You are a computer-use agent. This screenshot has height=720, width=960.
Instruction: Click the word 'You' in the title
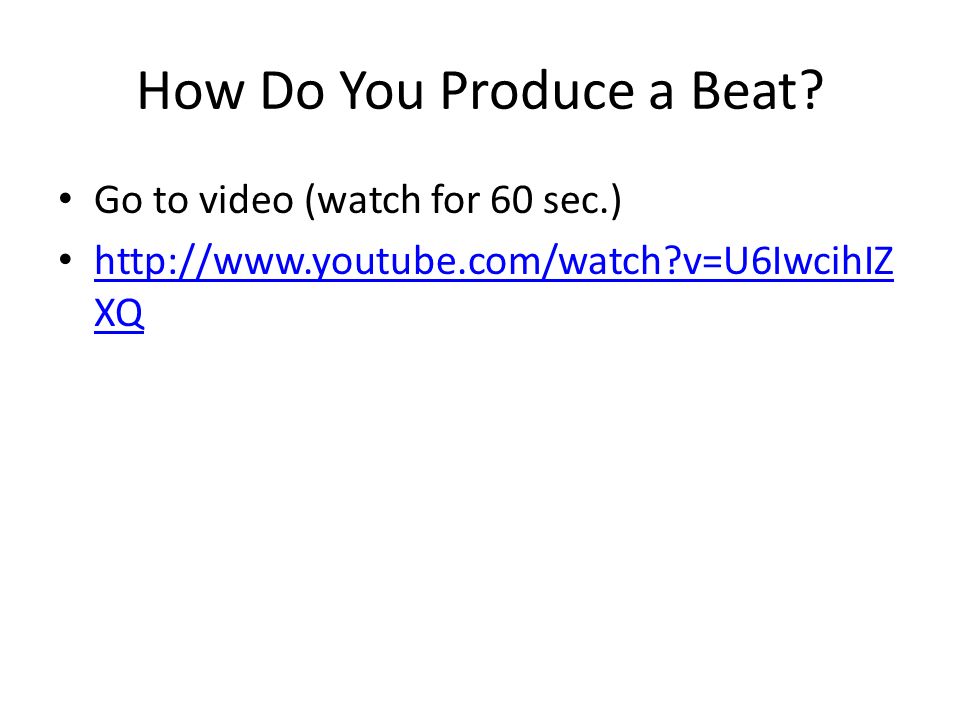pyautogui.click(x=381, y=91)
